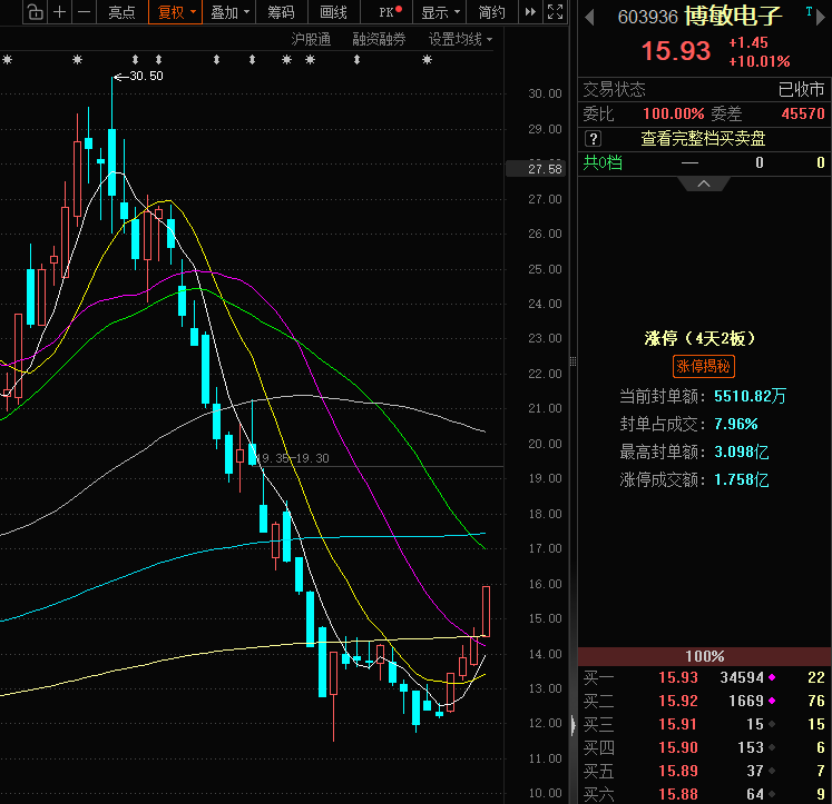Screen dimensions: 832x804
Task: Click the red dot badge on PK
Action: 398,8
